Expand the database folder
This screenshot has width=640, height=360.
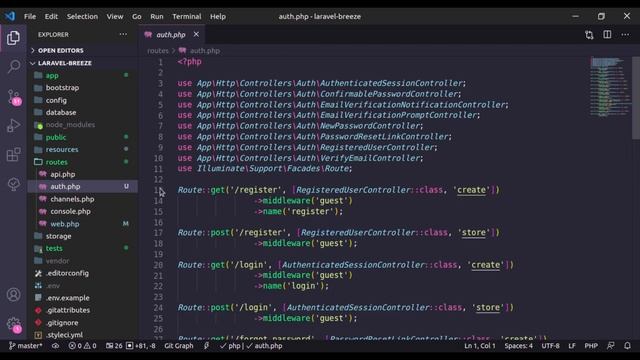pyautogui.click(x=61, y=112)
